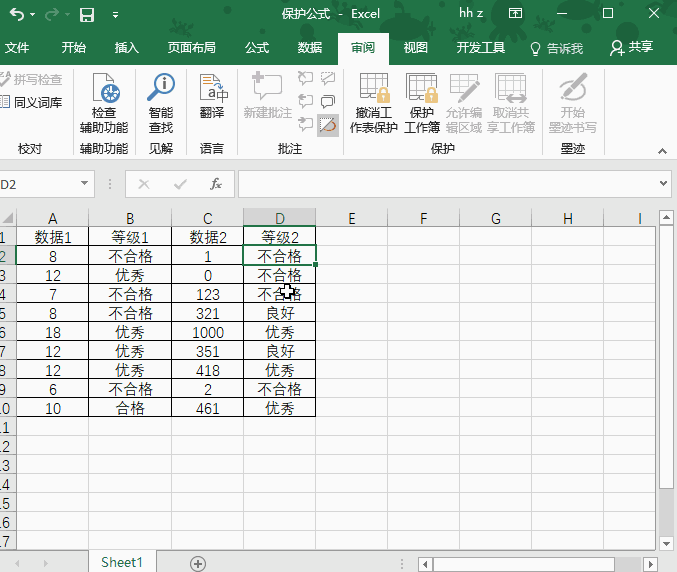The height and width of the screenshot is (572, 677).
Task: Switch to the 数据 tab
Action: click(x=310, y=47)
